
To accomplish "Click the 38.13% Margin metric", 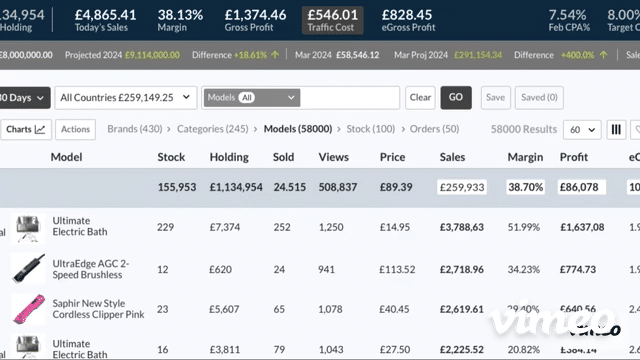I will [x=180, y=20].
